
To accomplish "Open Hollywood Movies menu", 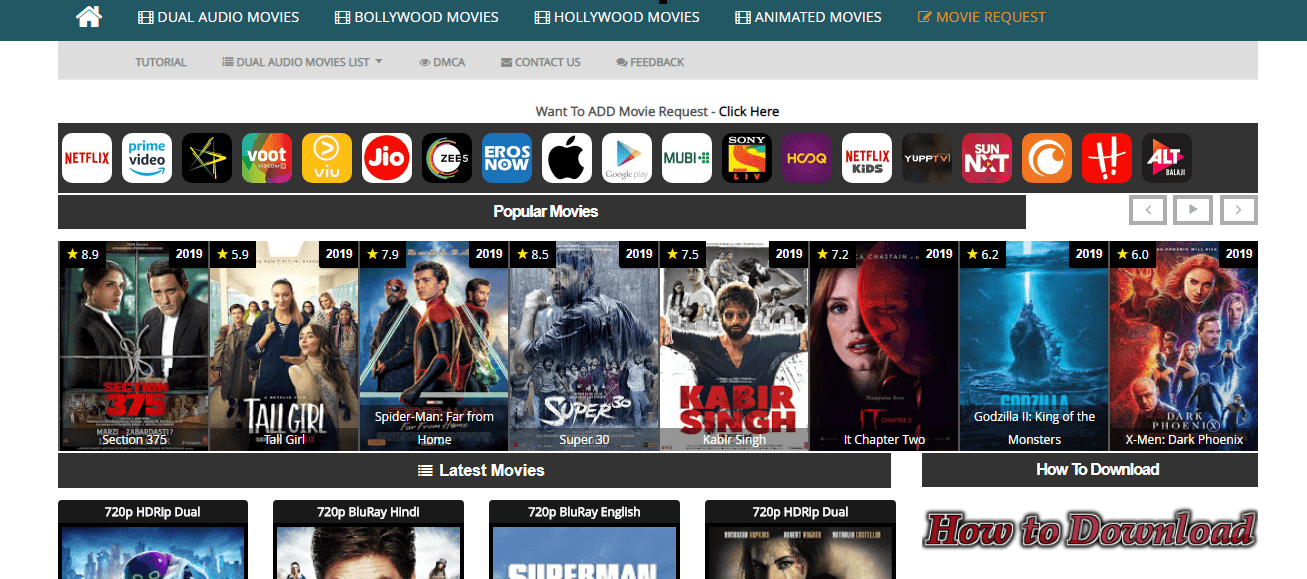I will coord(617,17).
